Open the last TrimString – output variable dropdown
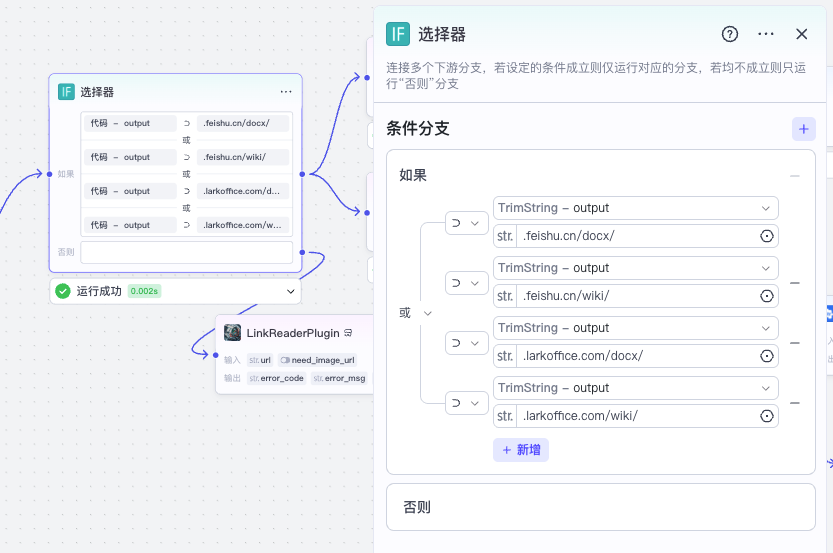The width and height of the screenshot is (833, 553). coord(636,388)
